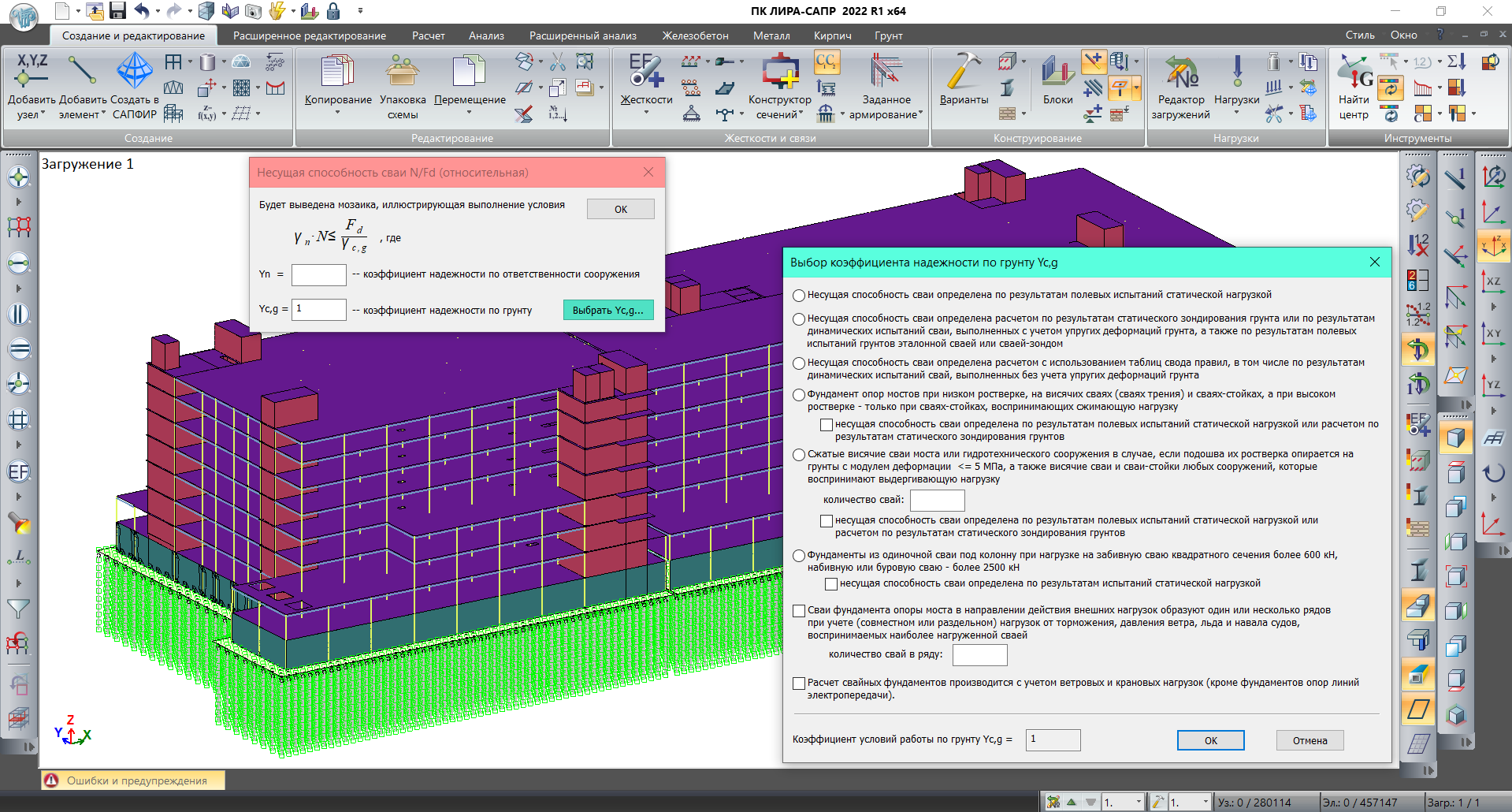Screen dimensions: 1512x812
Task: Click the Packing scheme (Упаковка схемы) icon
Action: click(403, 71)
